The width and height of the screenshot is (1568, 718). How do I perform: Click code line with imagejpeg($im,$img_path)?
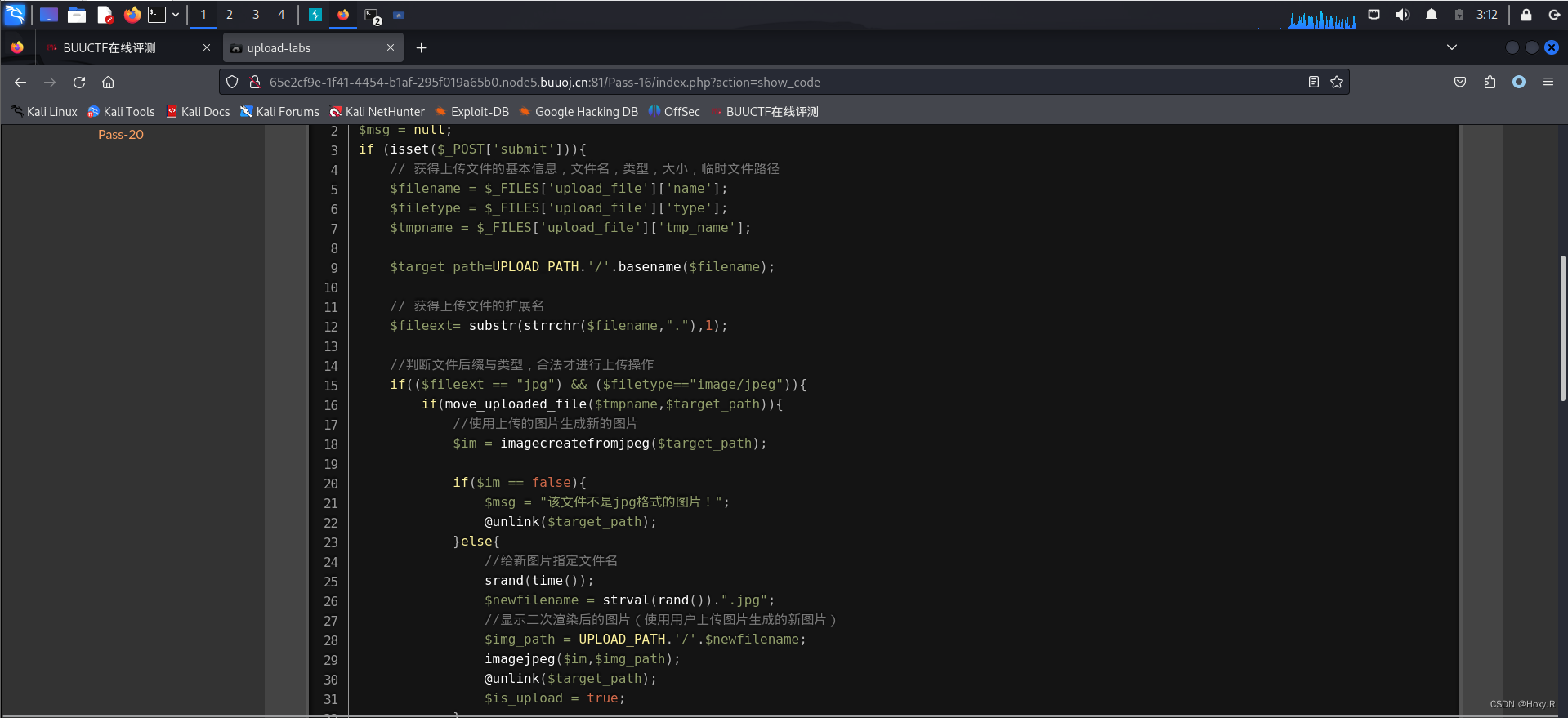(x=582, y=659)
